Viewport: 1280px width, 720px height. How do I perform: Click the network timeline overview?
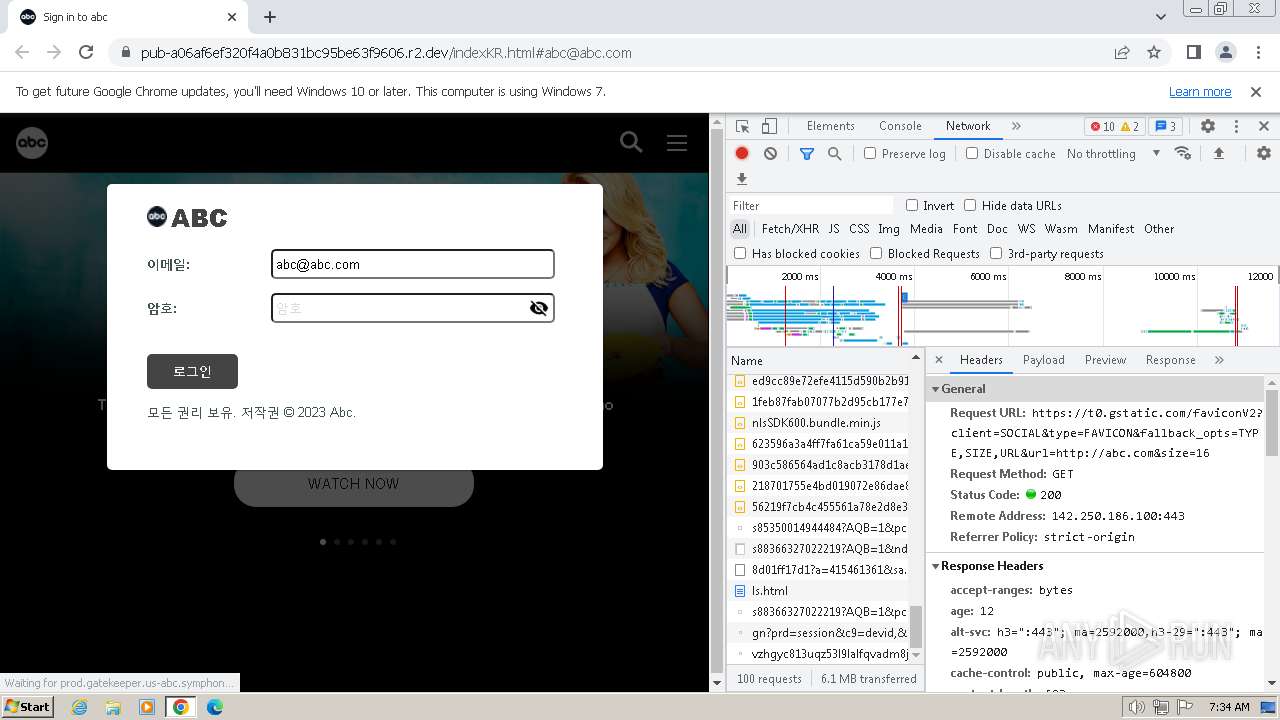1002,306
